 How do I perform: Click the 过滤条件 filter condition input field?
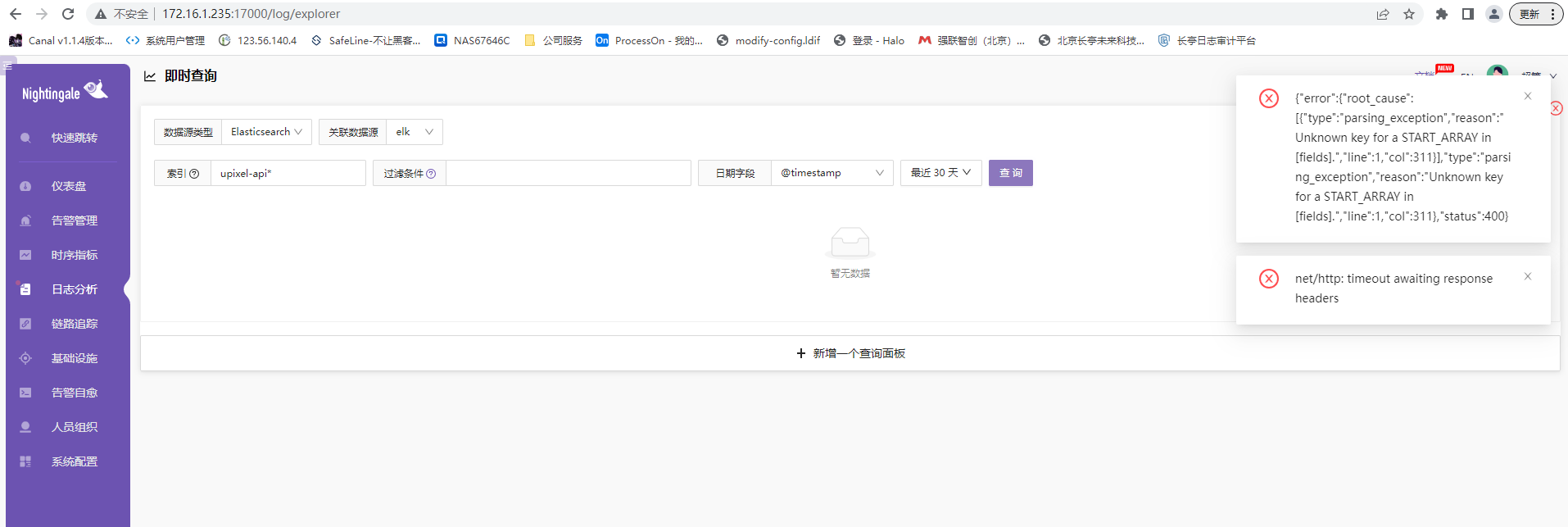[x=568, y=173]
